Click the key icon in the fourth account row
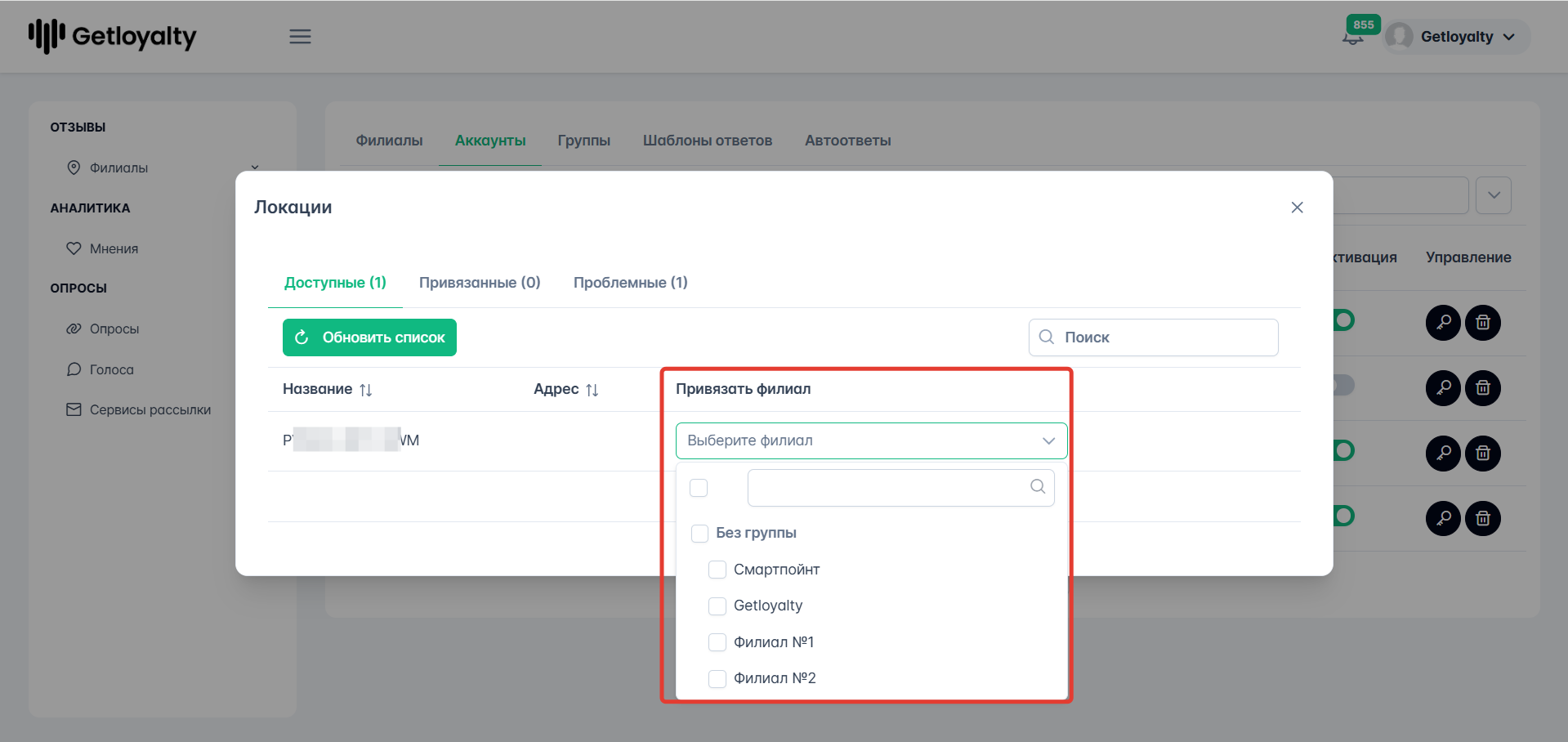Image resolution: width=1568 pixels, height=742 pixels. (1444, 518)
